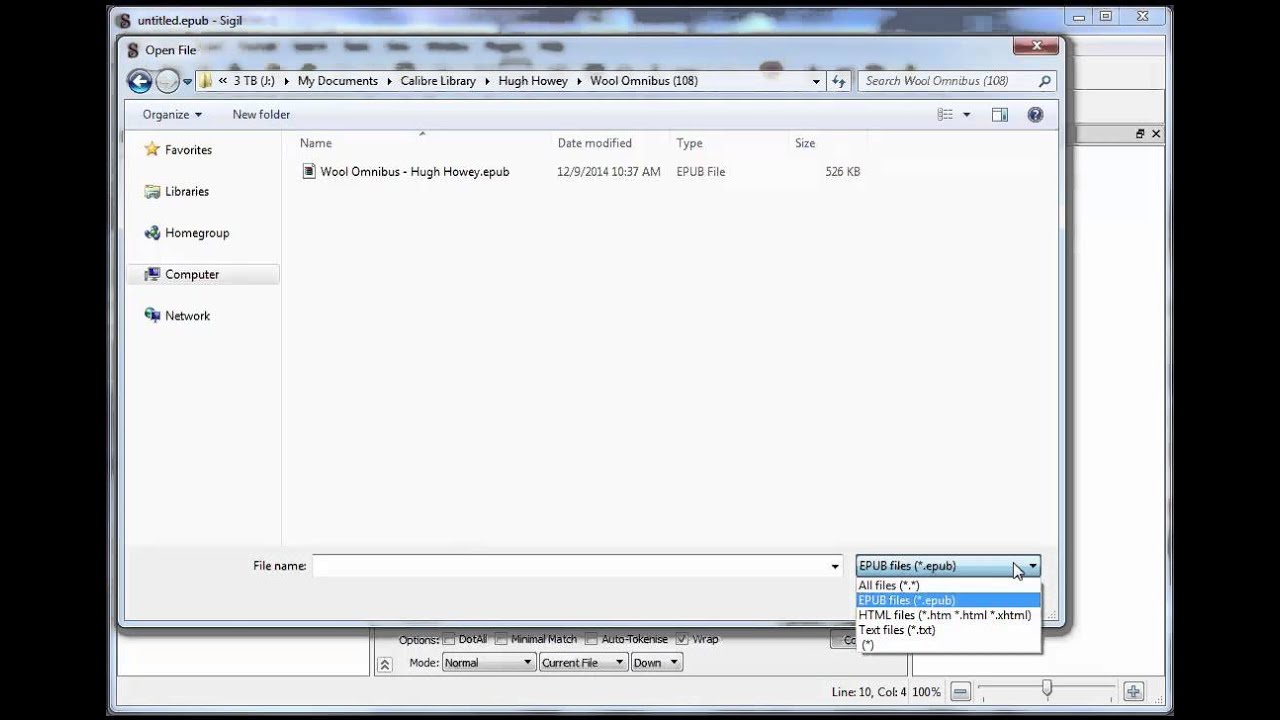This screenshot has height=720, width=1280.
Task: Click the greyed Forward navigation arrow
Action: pos(167,81)
